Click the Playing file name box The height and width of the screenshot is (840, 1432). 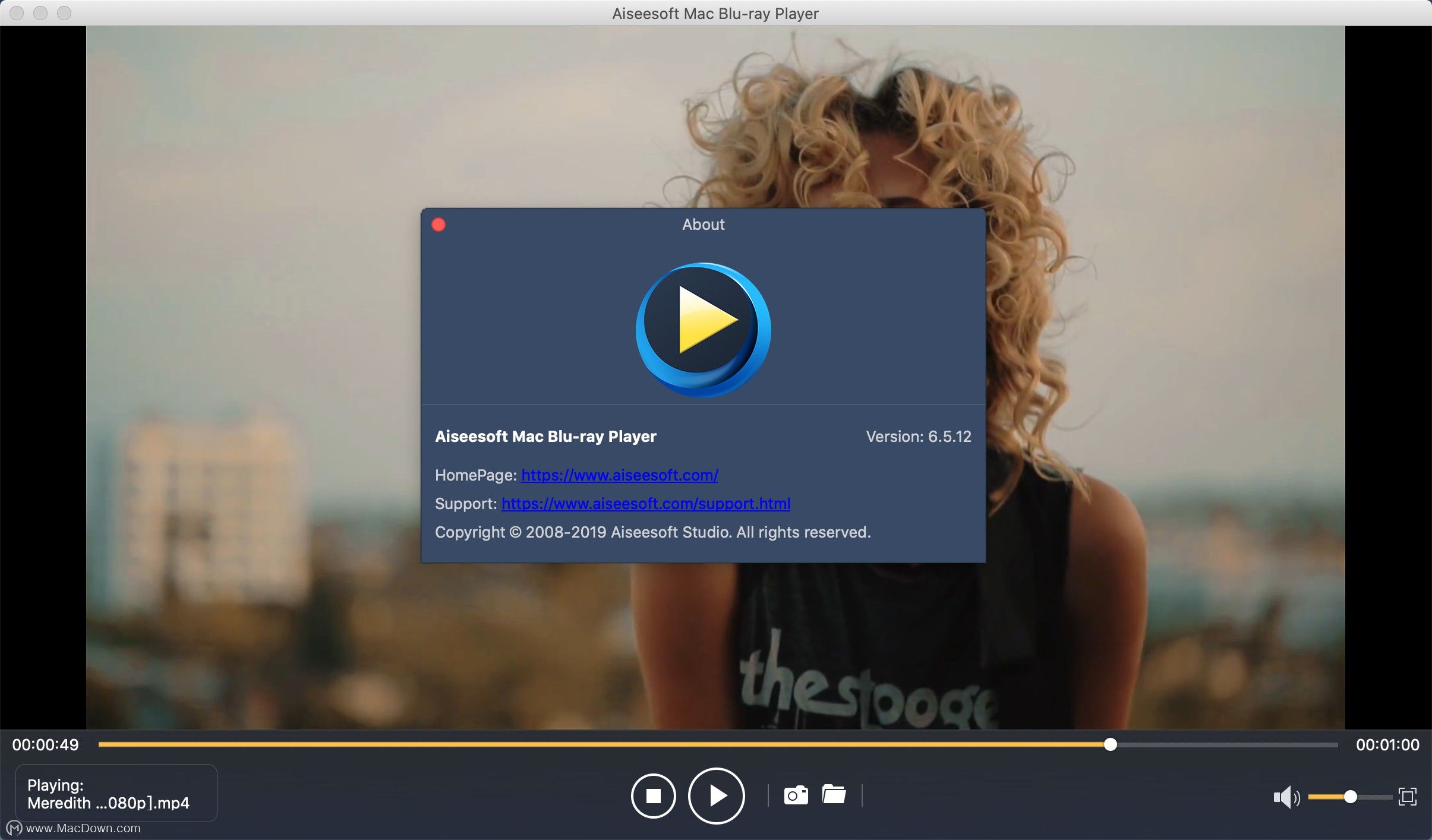(116, 793)
